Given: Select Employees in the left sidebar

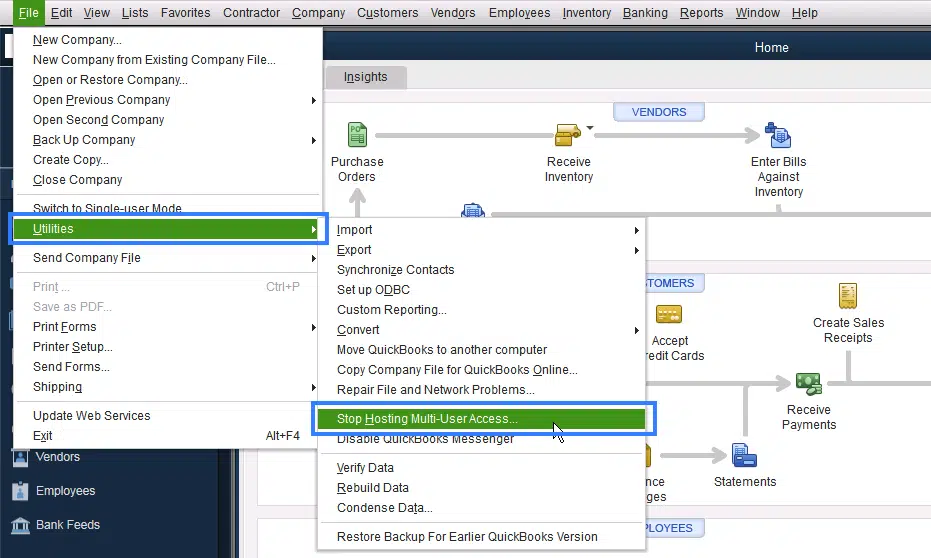Looking at the screenshot, I should (65, 491).
